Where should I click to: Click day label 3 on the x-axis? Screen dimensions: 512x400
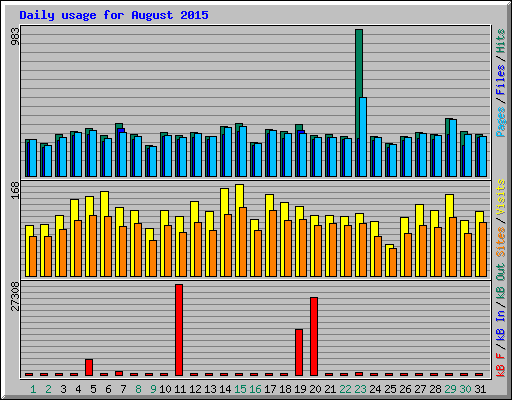point(63,389)
